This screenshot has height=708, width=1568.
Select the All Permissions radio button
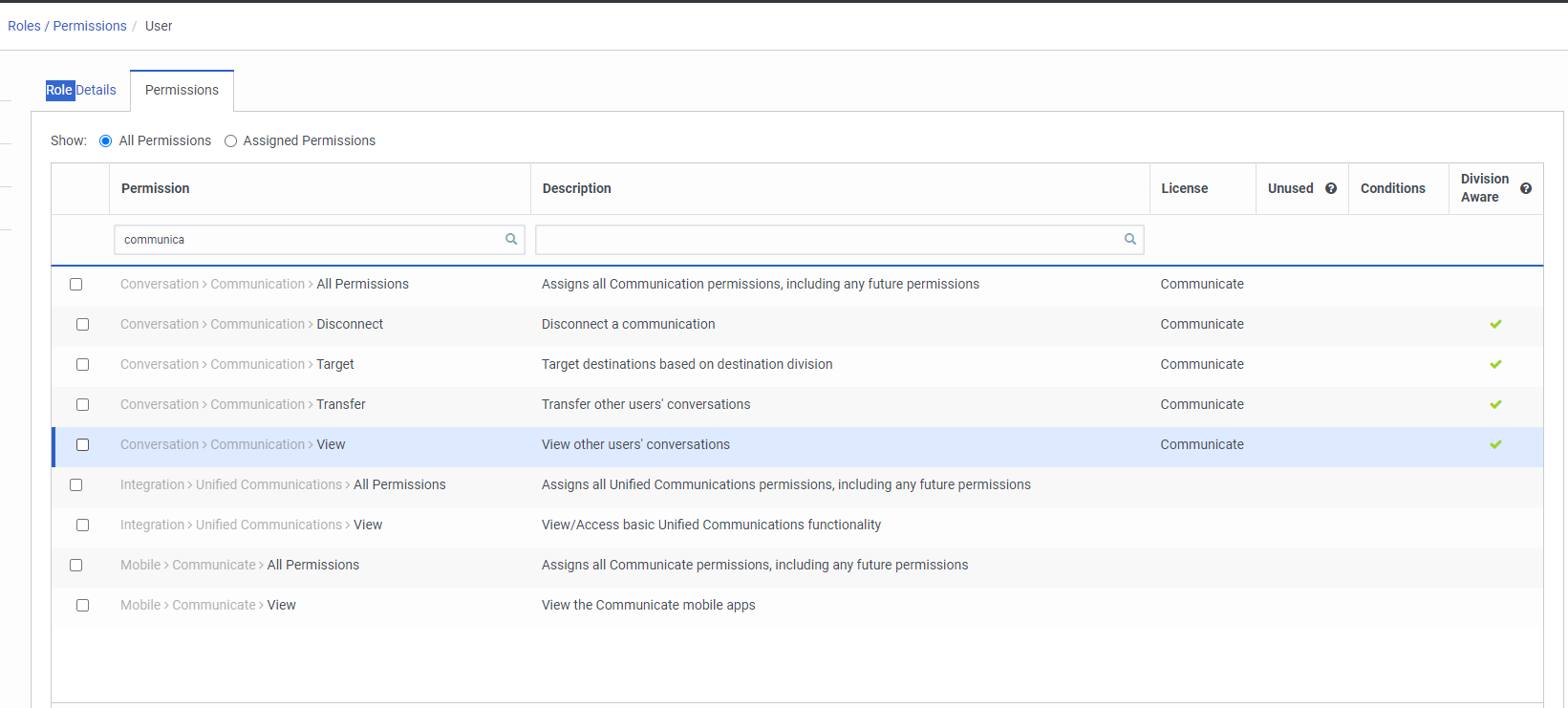click(106, 141)
